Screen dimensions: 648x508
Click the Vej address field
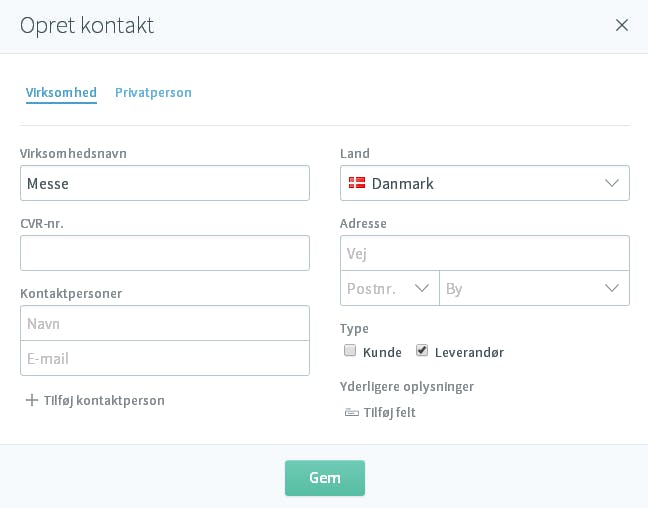coord(485,253)
